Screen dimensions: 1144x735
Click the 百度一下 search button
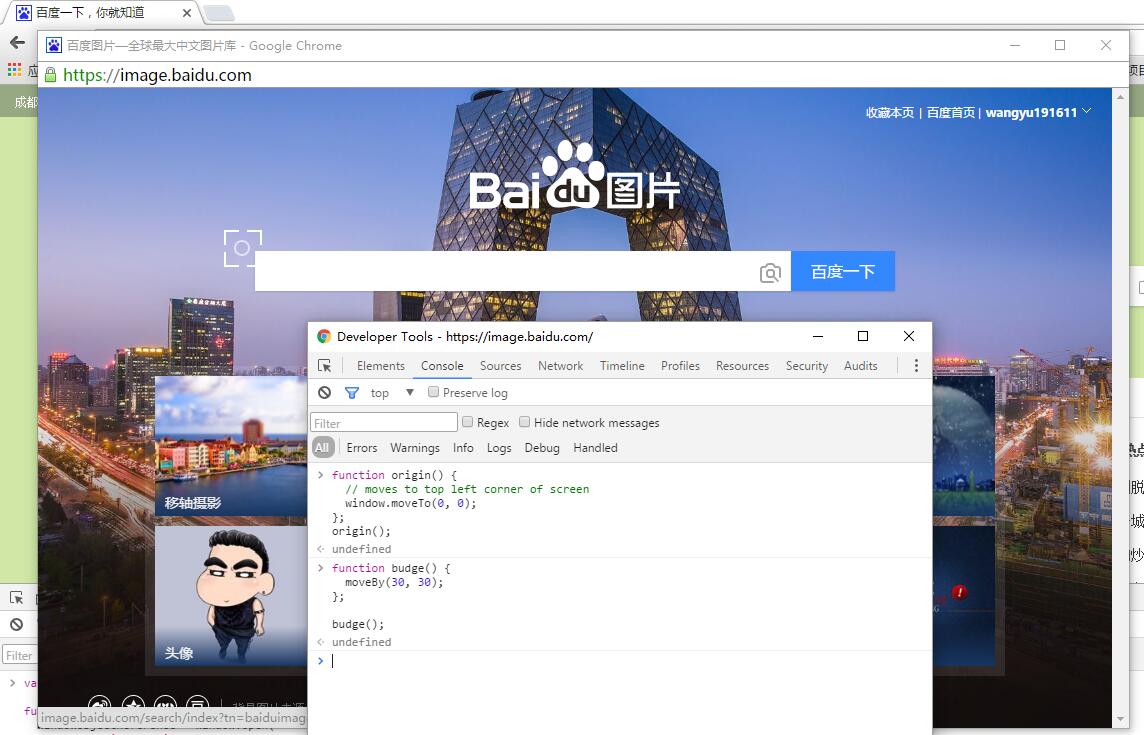[x=843, y=271]
